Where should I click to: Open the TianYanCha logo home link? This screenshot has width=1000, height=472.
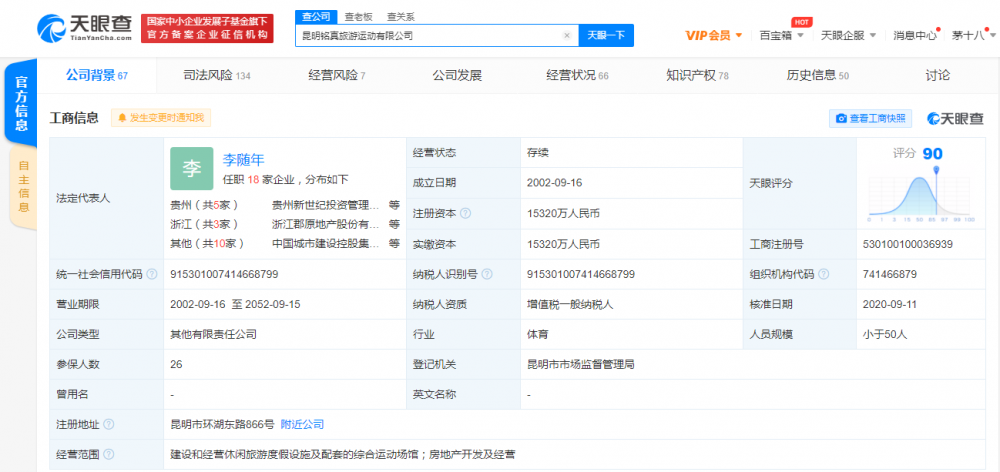[x=84, y=27]
